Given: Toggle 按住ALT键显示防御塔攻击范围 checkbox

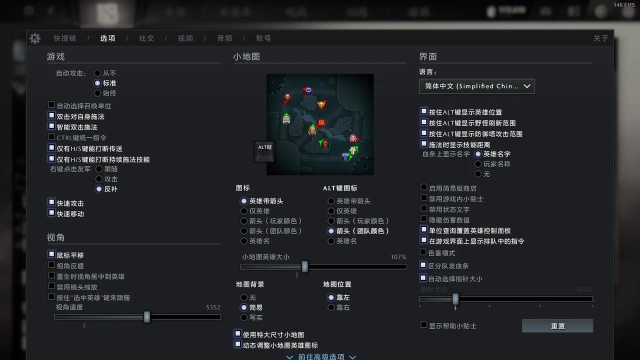Looking at the screenshot, I should 424,133.
